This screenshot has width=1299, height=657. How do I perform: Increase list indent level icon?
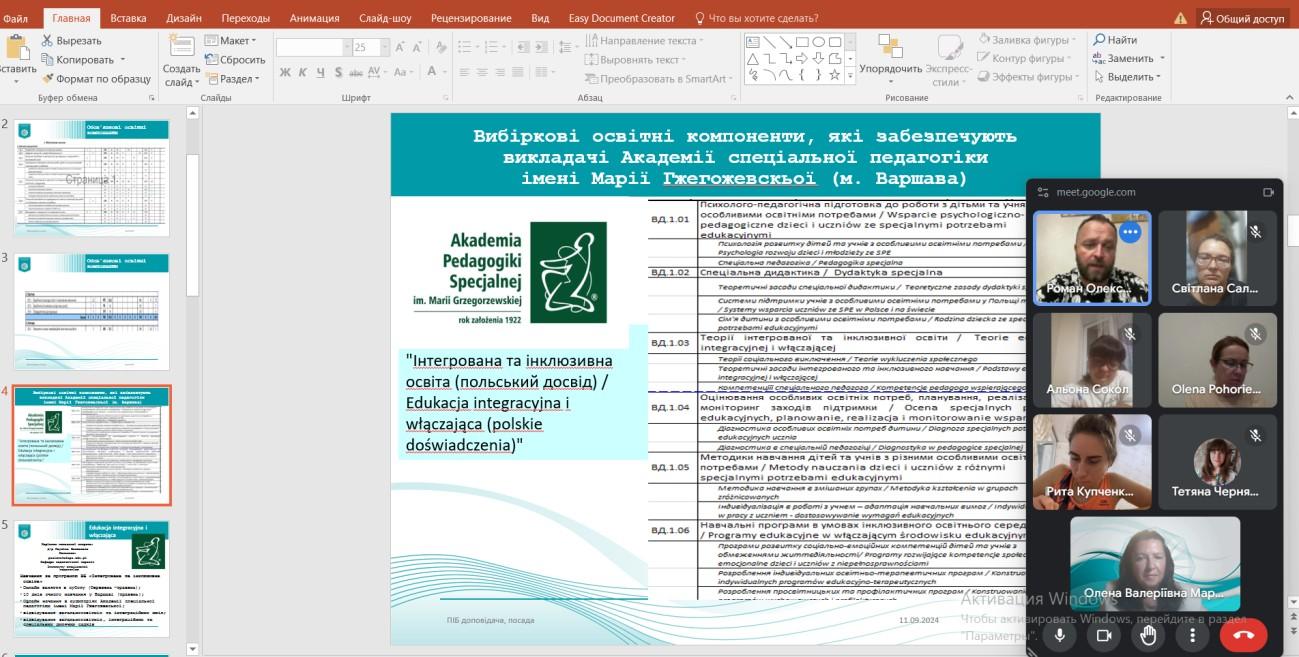(541, 47)
